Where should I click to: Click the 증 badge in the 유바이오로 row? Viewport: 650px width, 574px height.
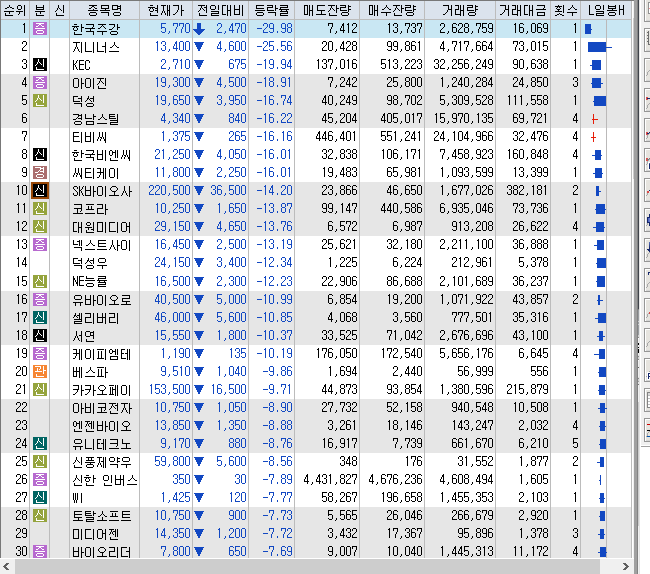coord(40,299)
